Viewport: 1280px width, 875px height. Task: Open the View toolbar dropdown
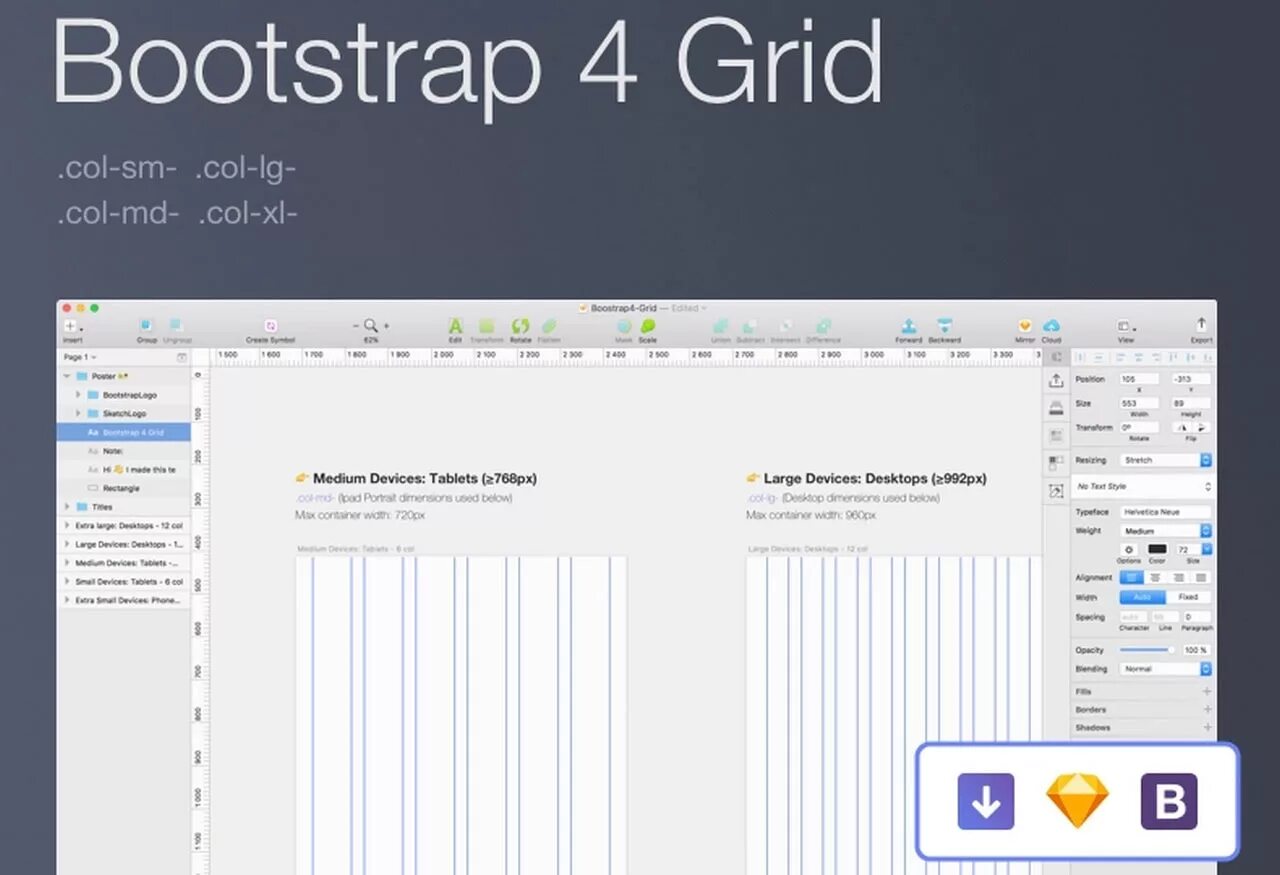click(x=1126, y=326)
